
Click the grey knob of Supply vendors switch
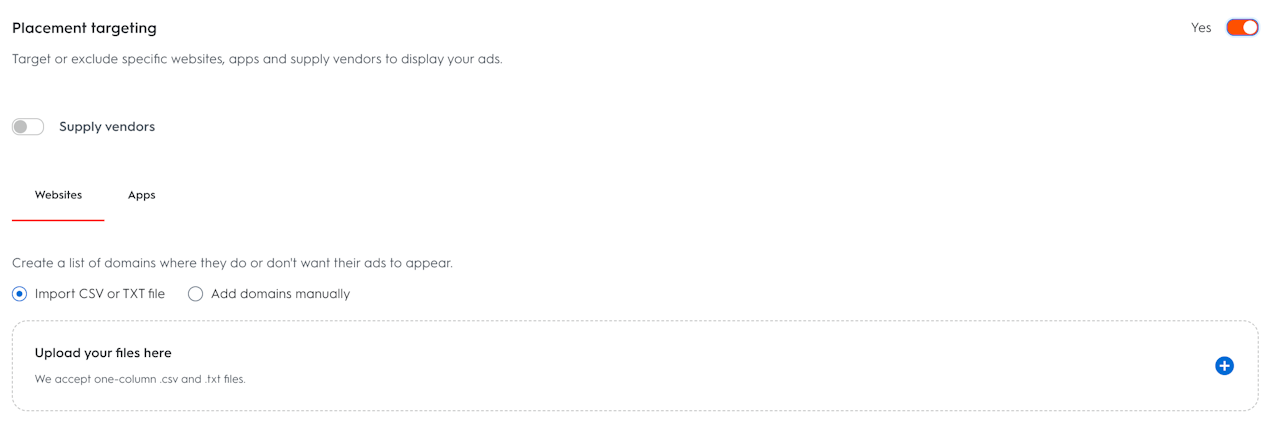tap(21, 127)
